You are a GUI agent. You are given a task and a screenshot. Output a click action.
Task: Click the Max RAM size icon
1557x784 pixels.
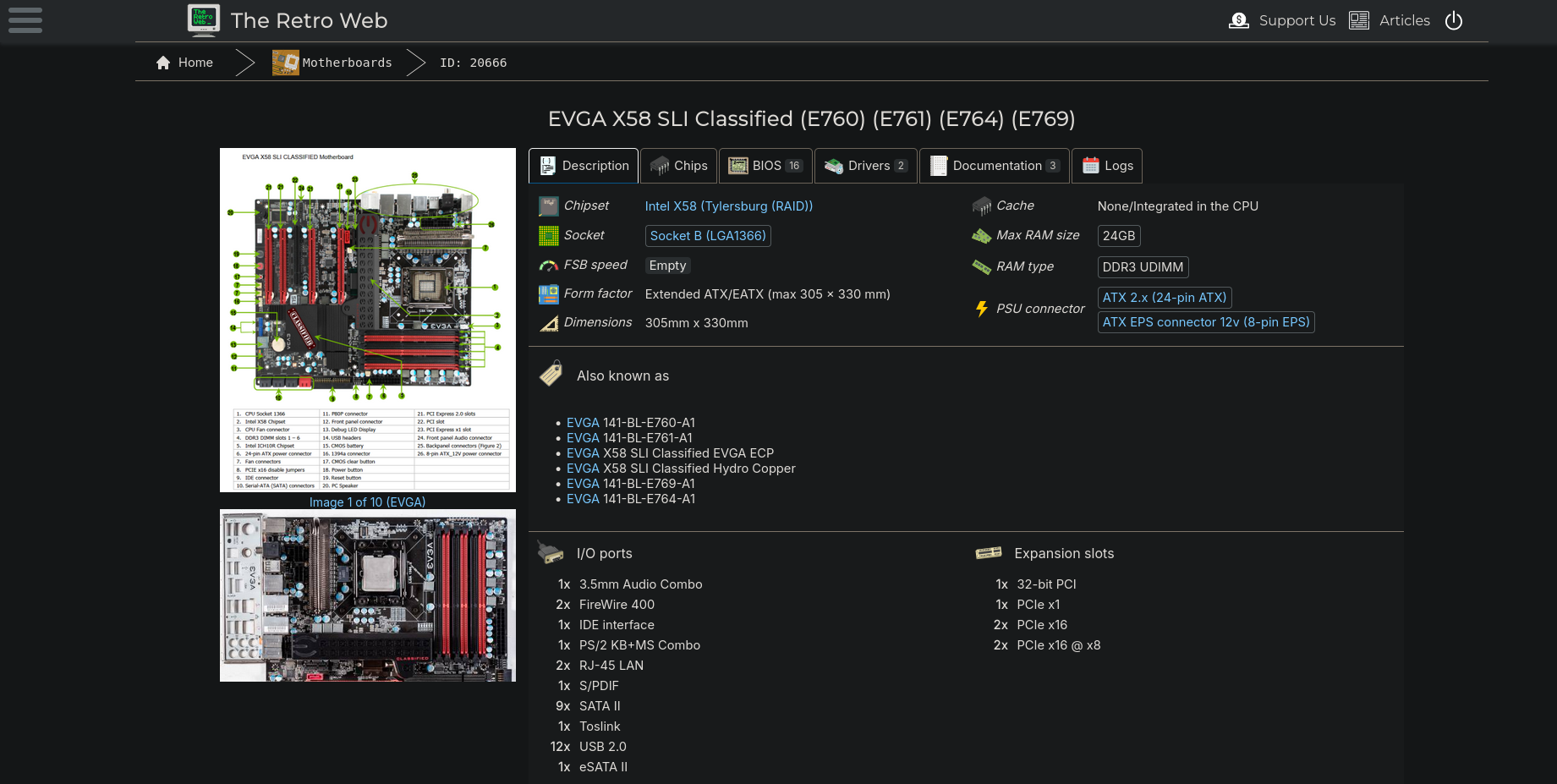982,236
